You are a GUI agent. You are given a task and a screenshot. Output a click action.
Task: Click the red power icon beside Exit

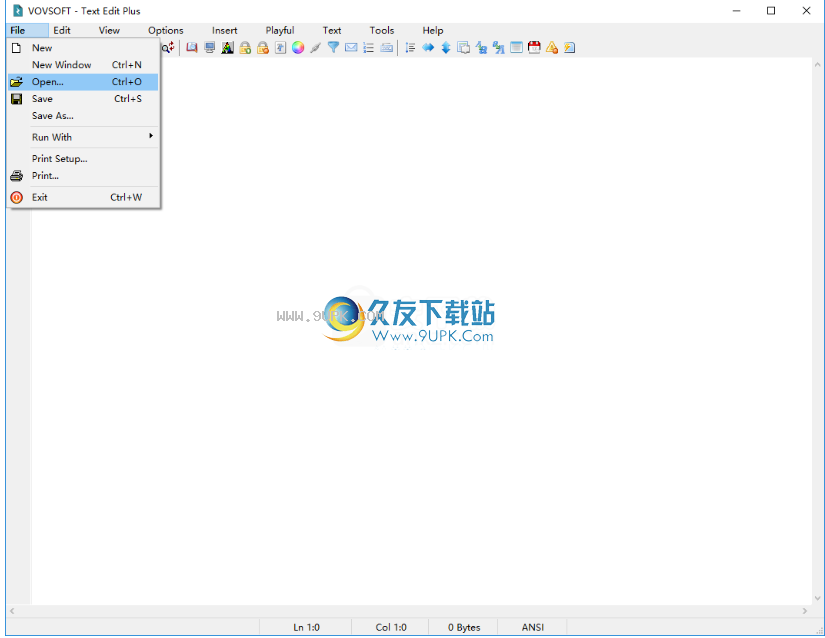click(x=16, y=197)
